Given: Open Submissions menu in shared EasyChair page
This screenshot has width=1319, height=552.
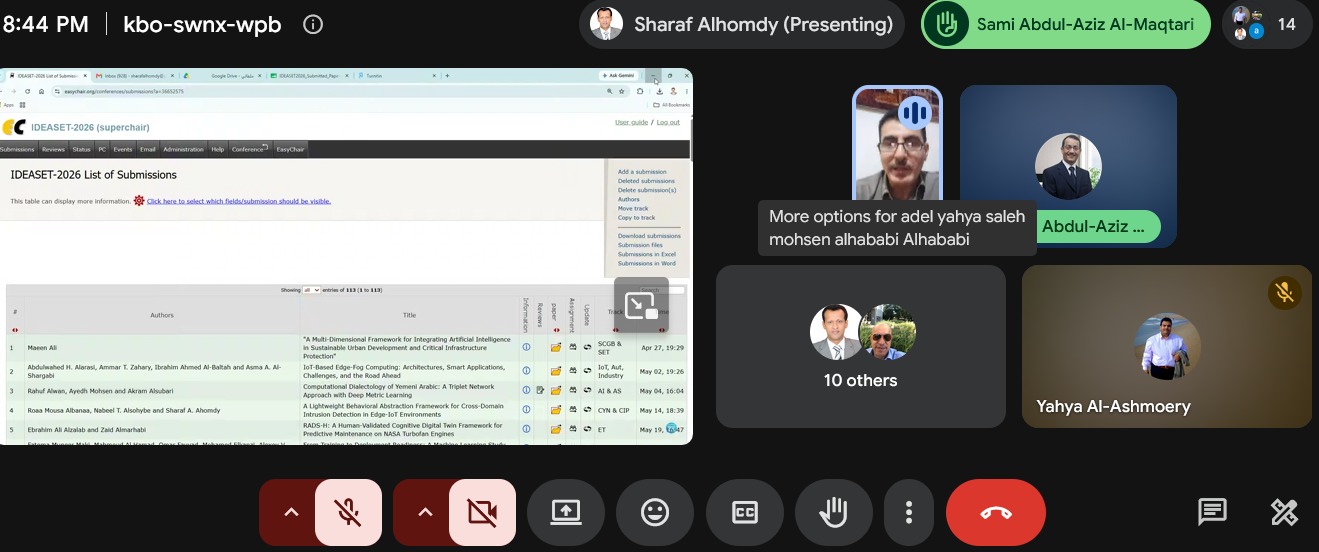Looking at the screenshot, I should click(x=17, y=149).
